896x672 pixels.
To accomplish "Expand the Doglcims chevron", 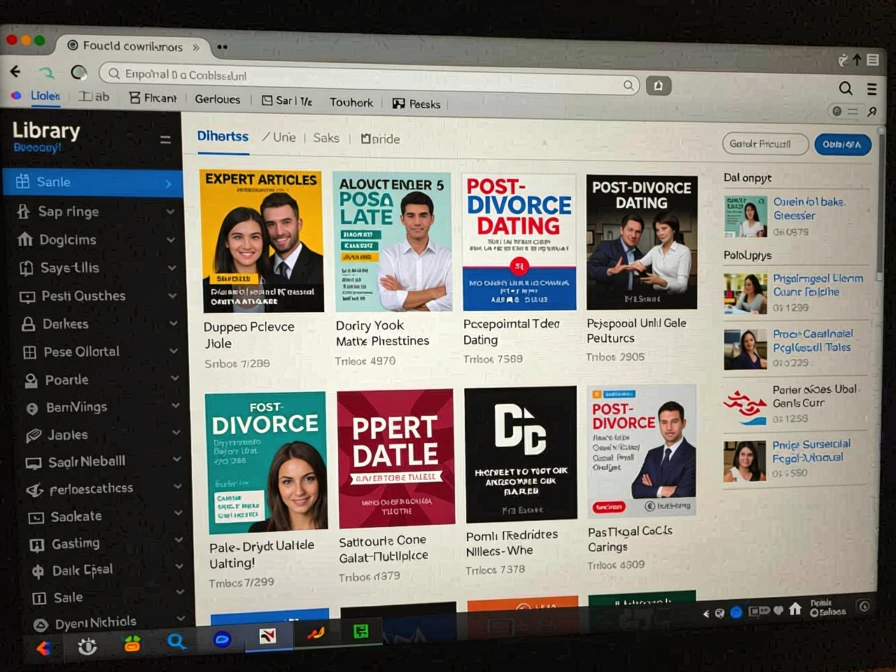I will [x=171, y=240].
